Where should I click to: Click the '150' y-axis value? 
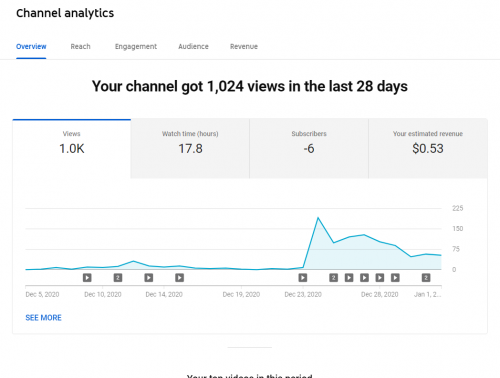click(458, 229)
